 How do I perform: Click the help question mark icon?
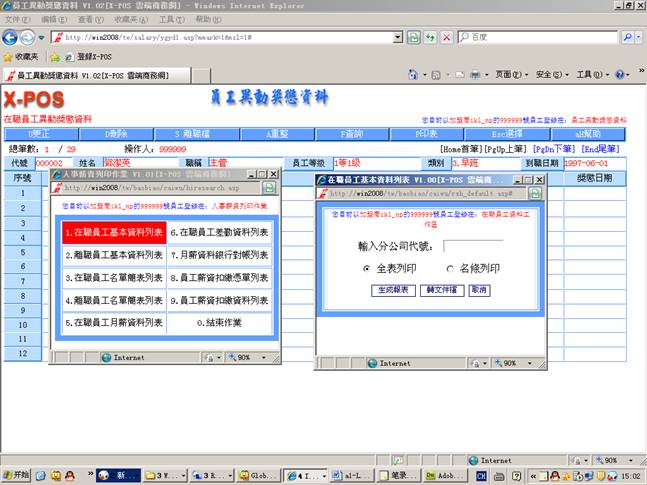(x=620, y=75)
